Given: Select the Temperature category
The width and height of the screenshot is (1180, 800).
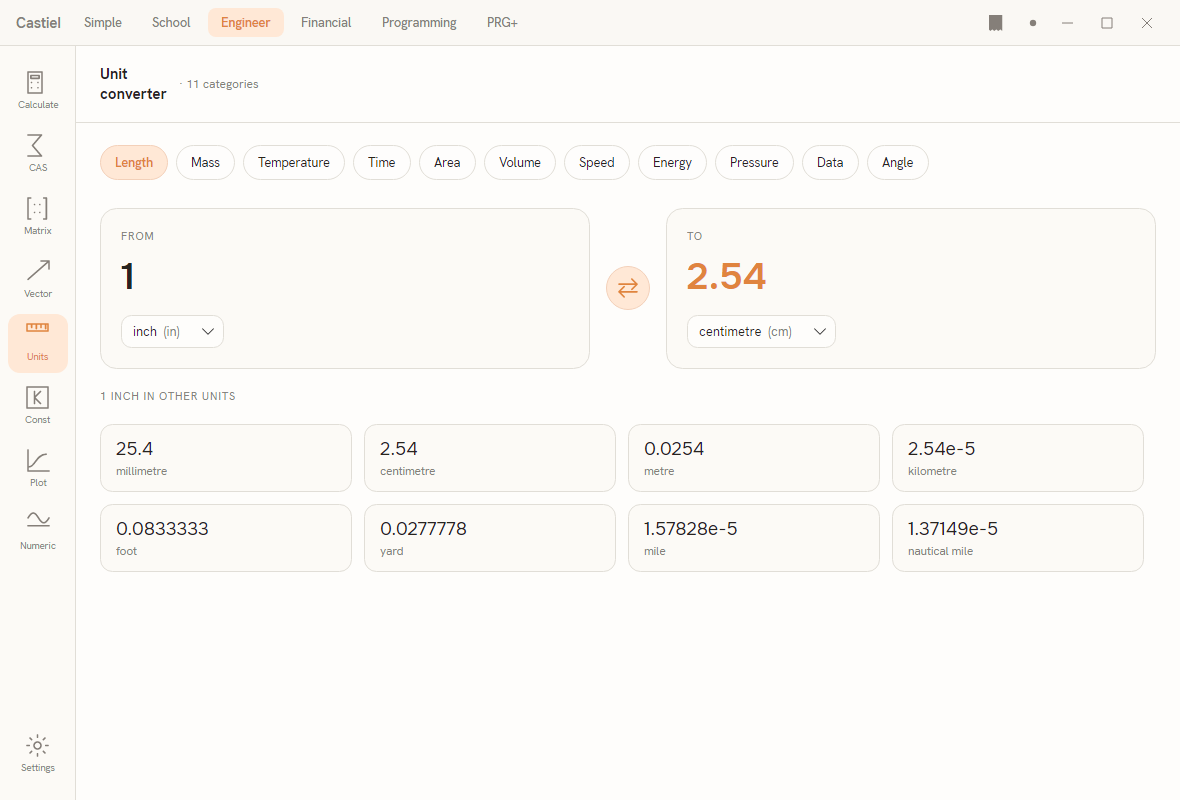Looking at the screenshot, I should pos(293,163).
